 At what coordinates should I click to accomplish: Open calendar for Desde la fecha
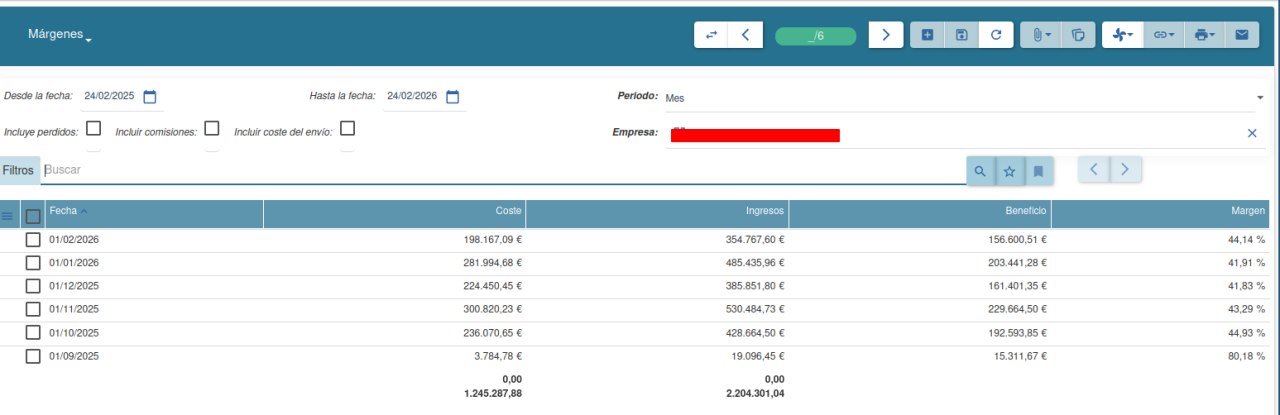pos(150,97)
